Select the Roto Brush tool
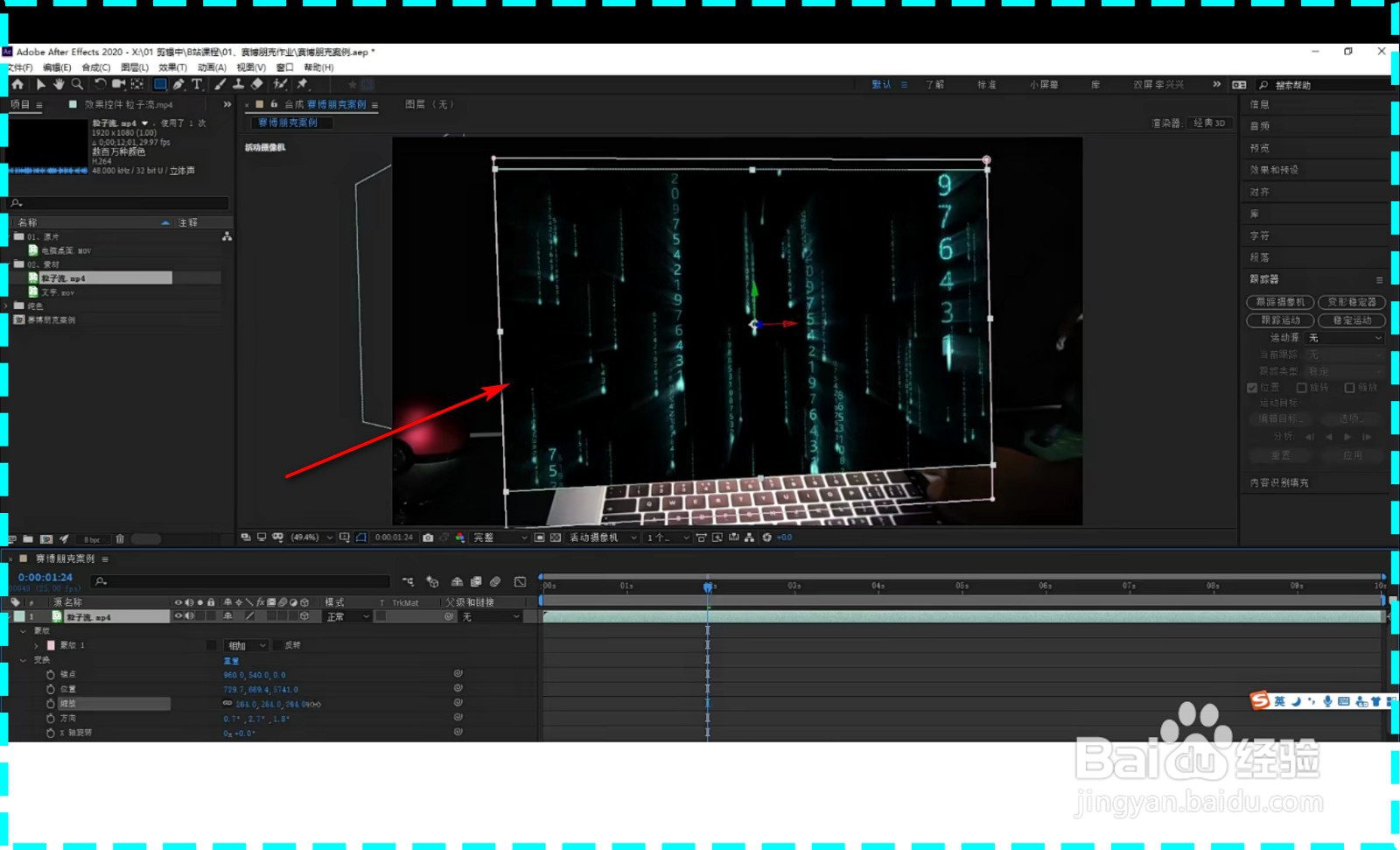This screenshot has height=850, width=1400. coord(280,84)
